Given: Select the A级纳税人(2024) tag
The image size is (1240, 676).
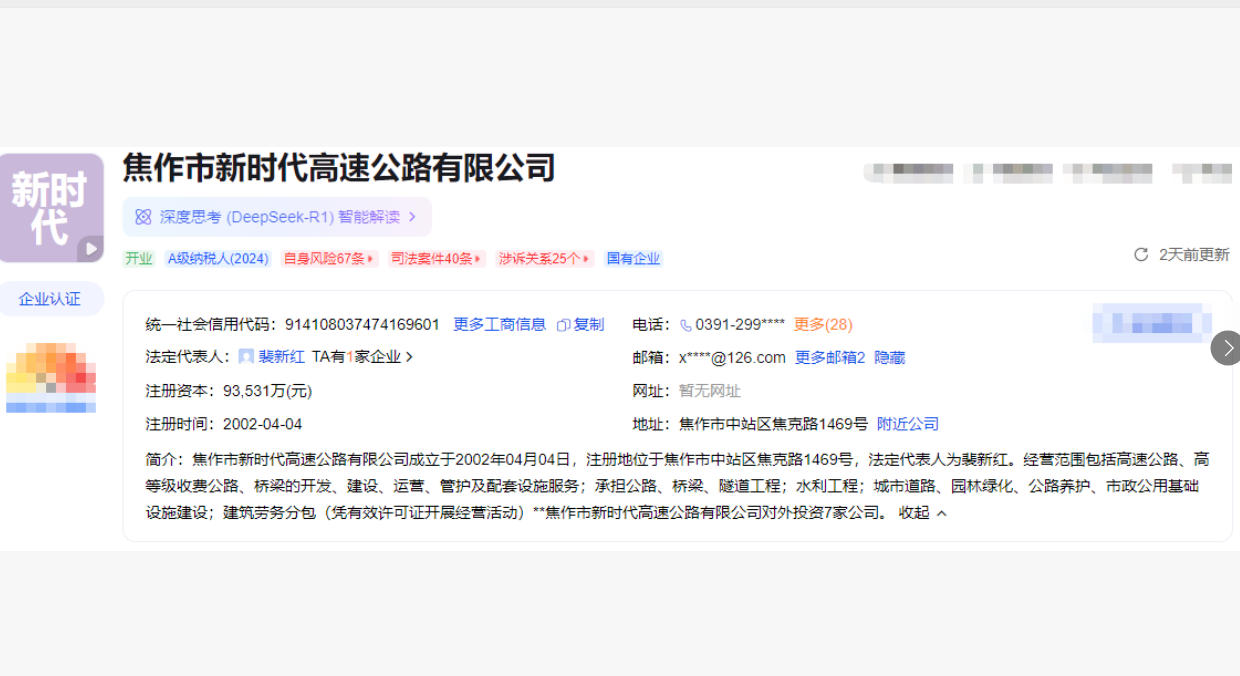Looking at the screenshot, I should [x=218, y=258].
